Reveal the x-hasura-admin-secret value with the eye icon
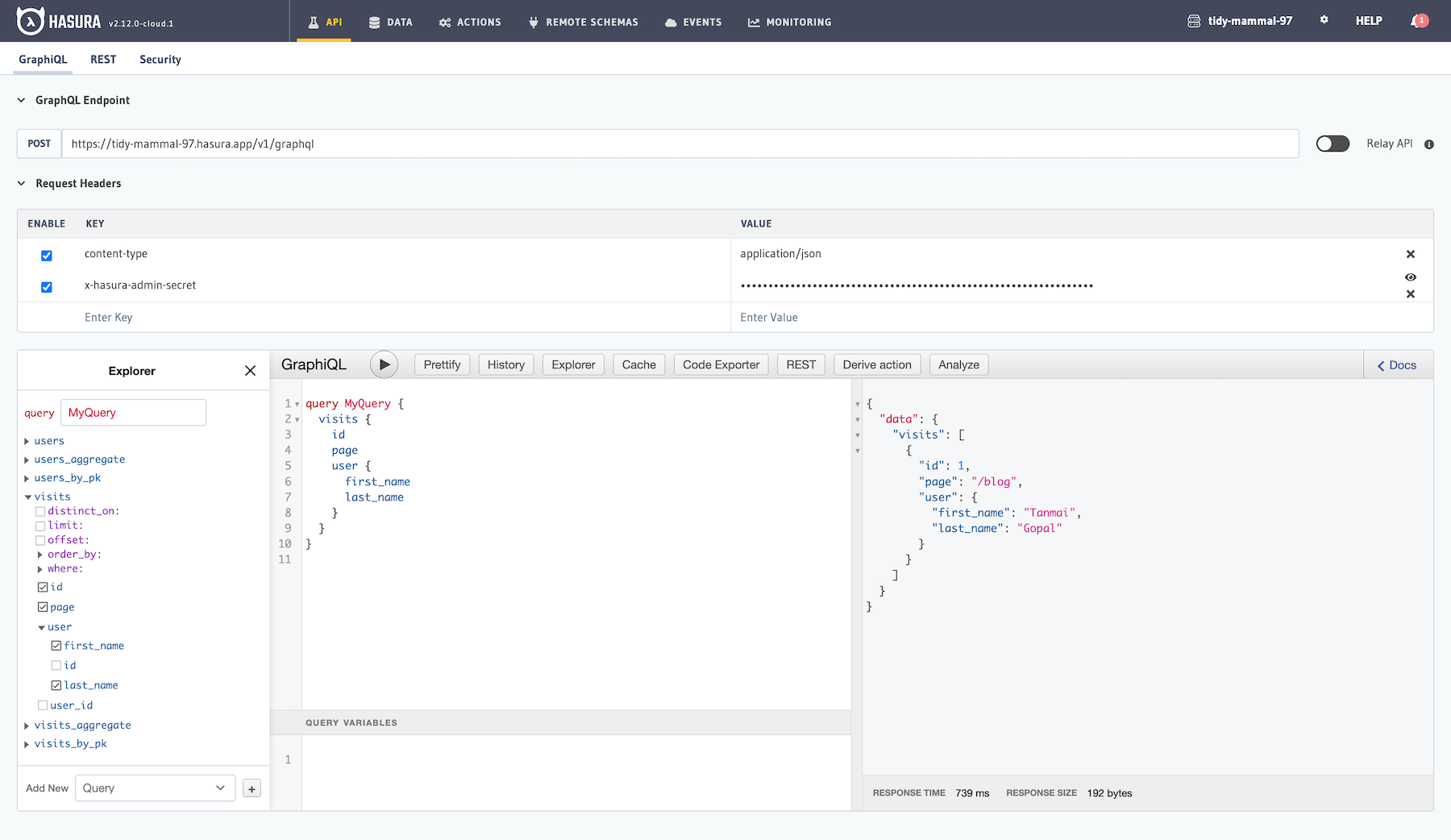 [1410, 277]
